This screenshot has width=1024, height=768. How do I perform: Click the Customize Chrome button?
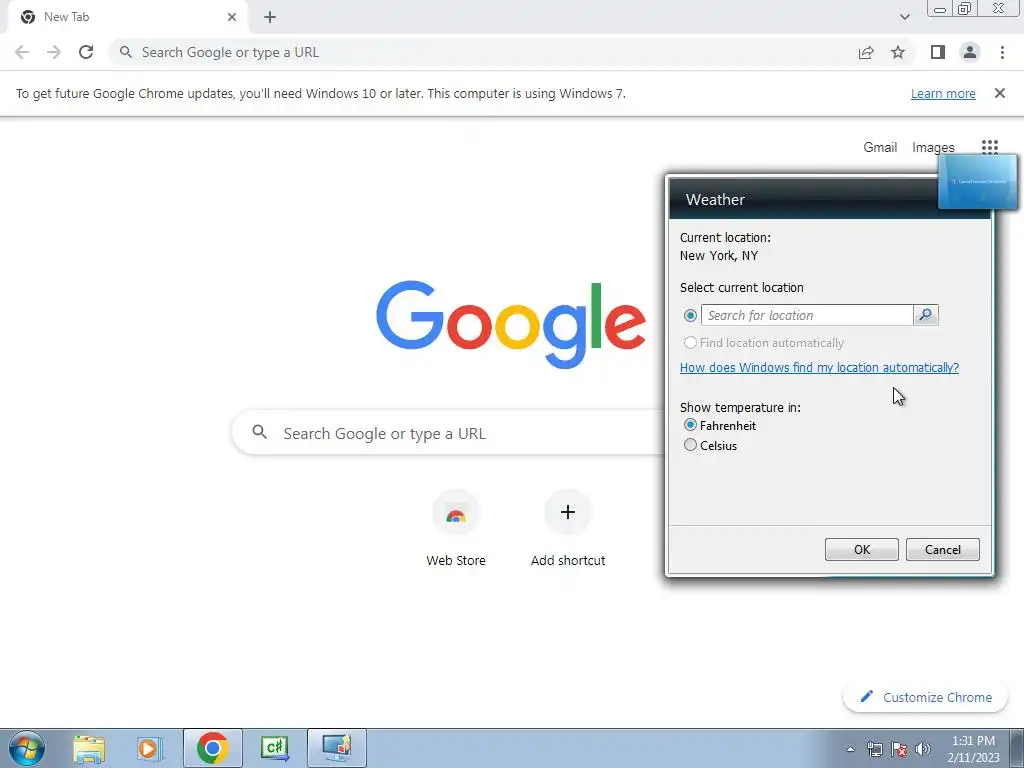point(925,697)
